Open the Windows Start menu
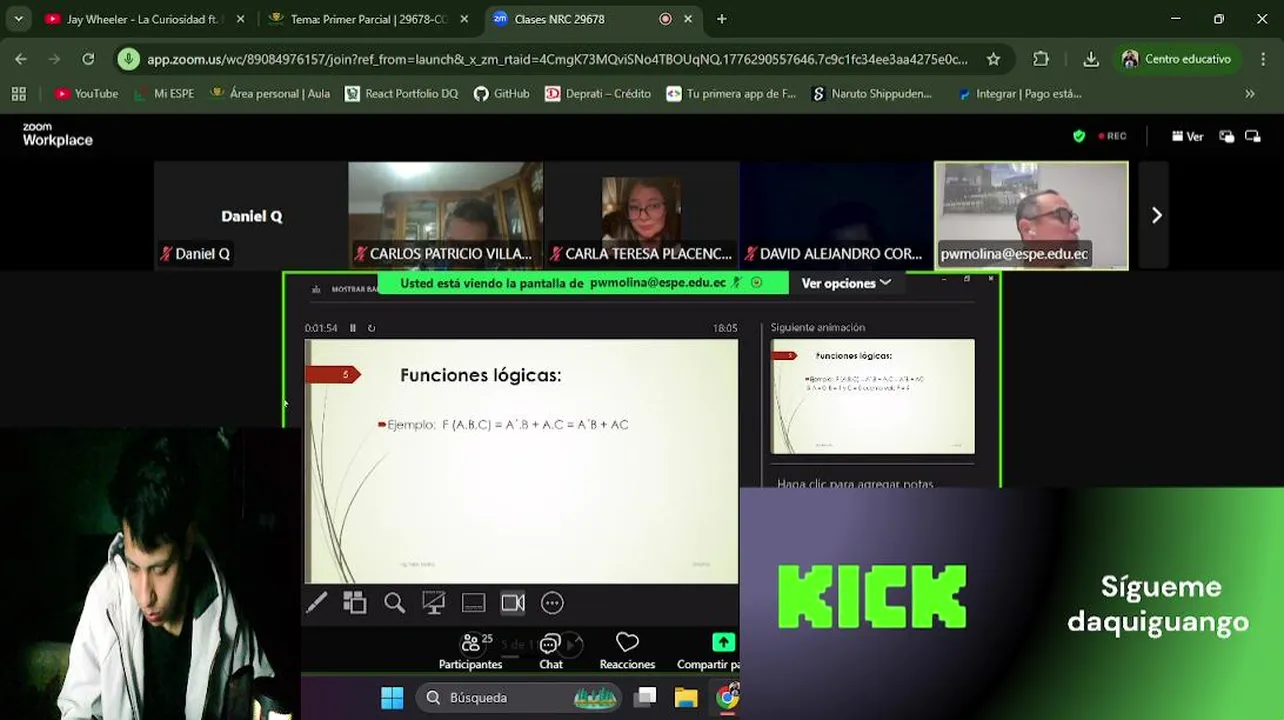The image size is (1284, 720). [x=392, y=697]
